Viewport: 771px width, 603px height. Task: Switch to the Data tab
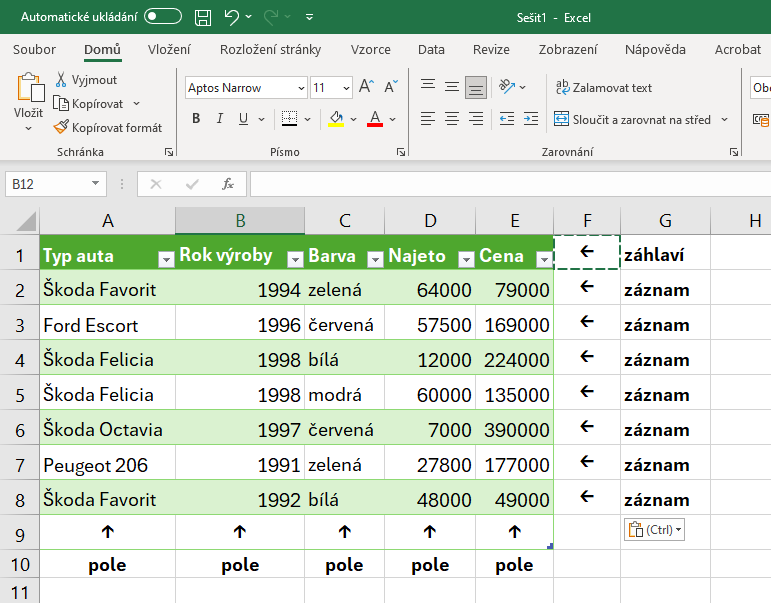click(431, 50)
